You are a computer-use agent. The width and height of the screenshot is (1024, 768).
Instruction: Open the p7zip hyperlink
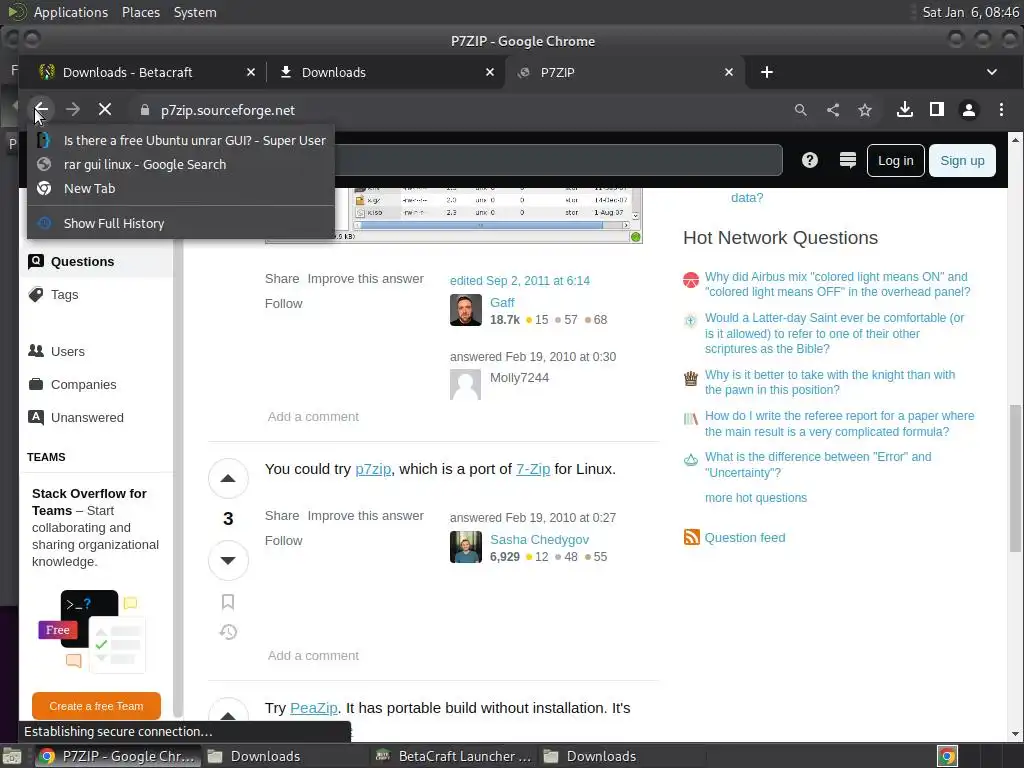coord(373,469)
